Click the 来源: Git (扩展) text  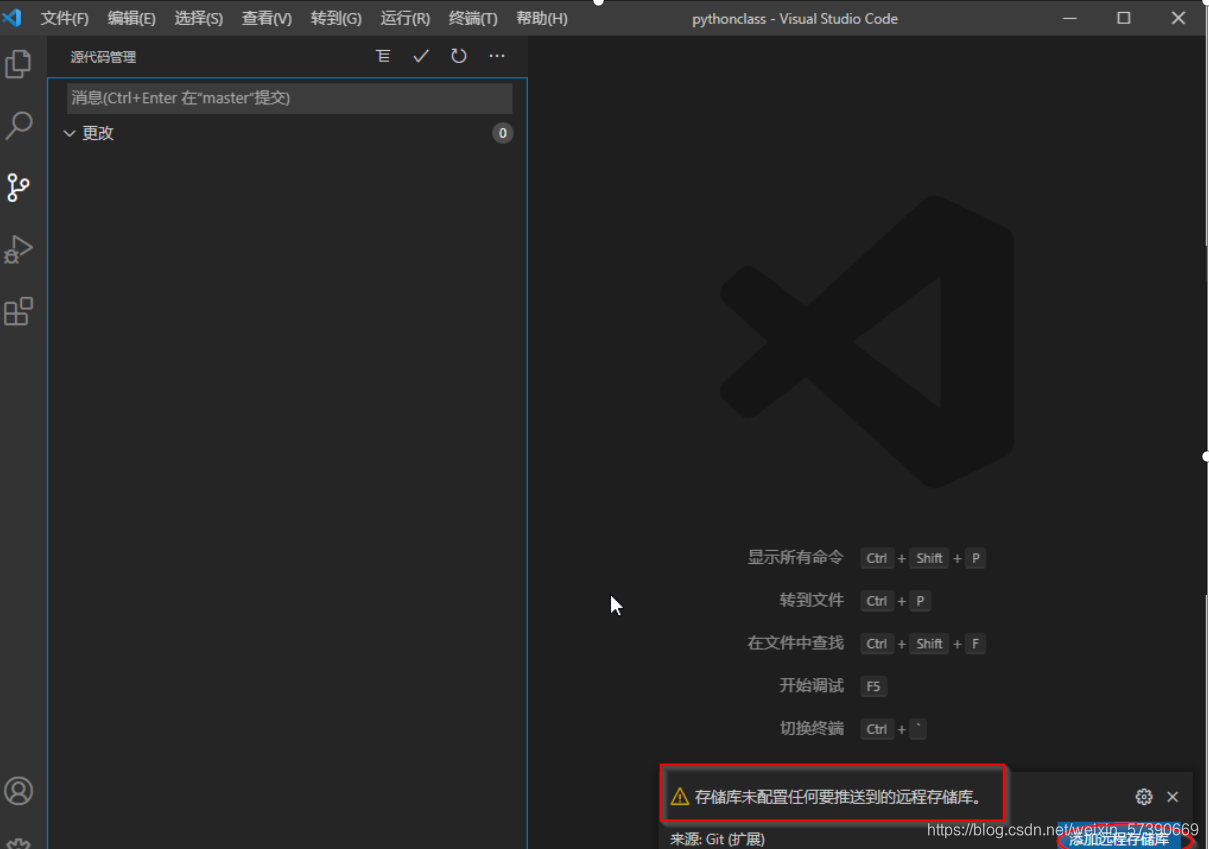click(x=717, y=839)
